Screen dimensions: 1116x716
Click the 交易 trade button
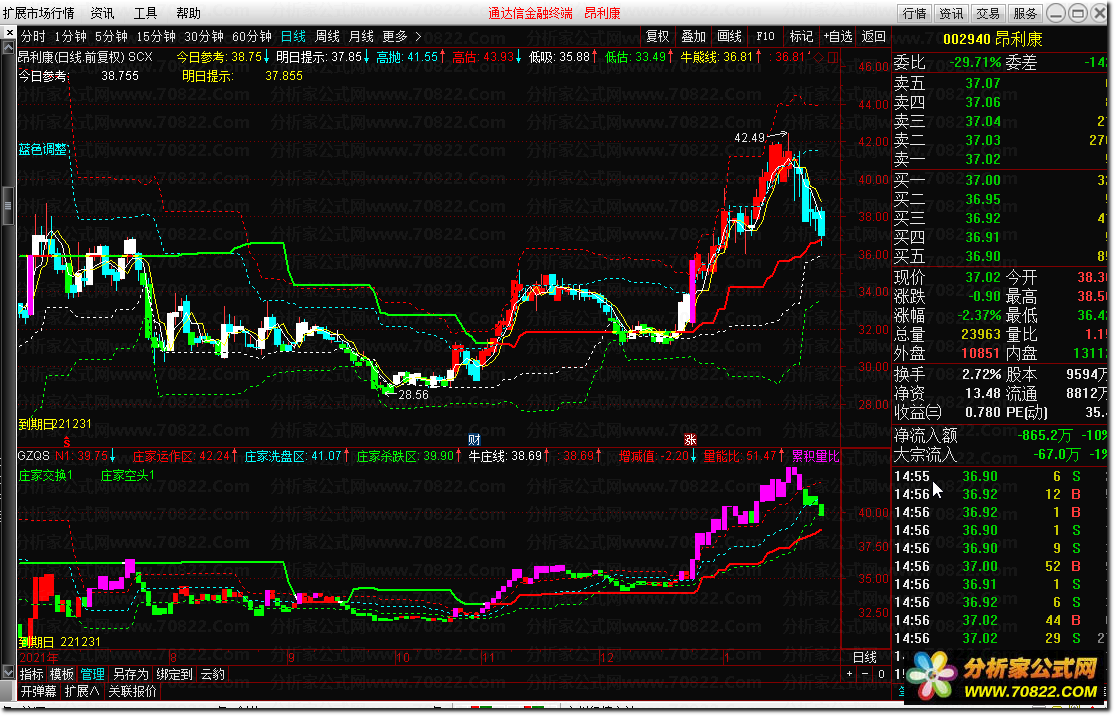tap(988, 14)
